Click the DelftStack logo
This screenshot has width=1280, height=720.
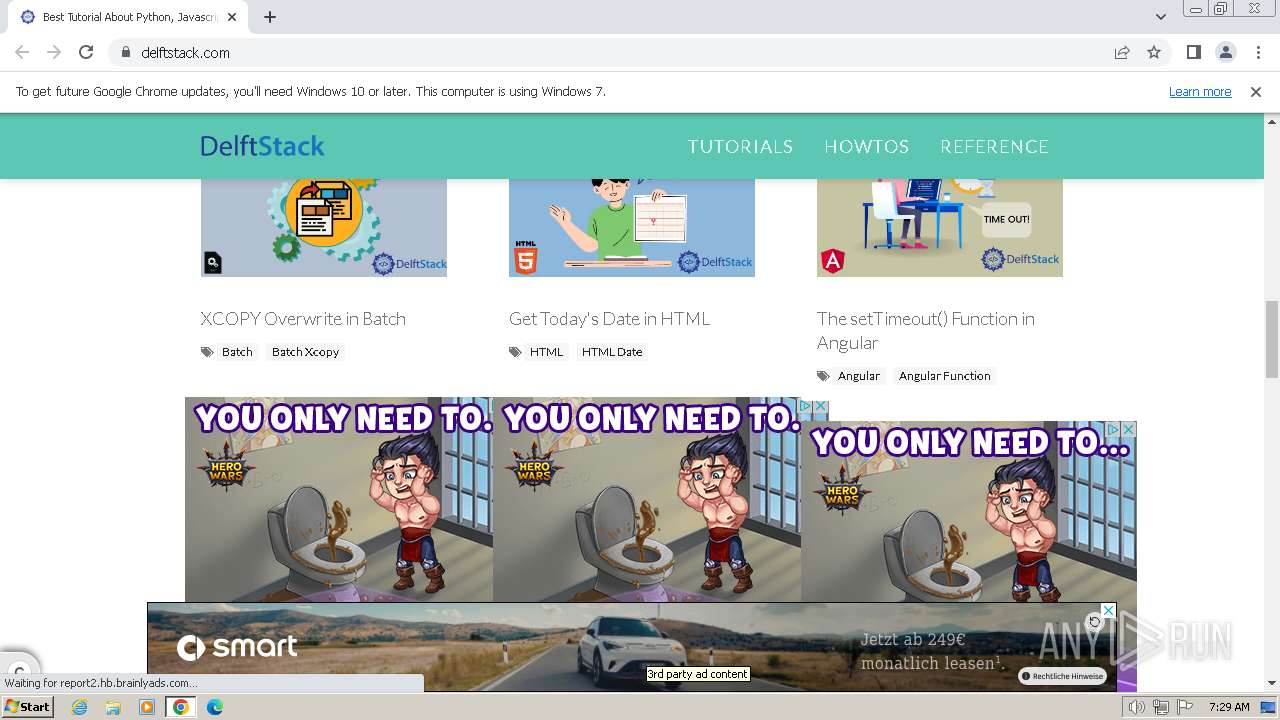(x=262, y=146)
